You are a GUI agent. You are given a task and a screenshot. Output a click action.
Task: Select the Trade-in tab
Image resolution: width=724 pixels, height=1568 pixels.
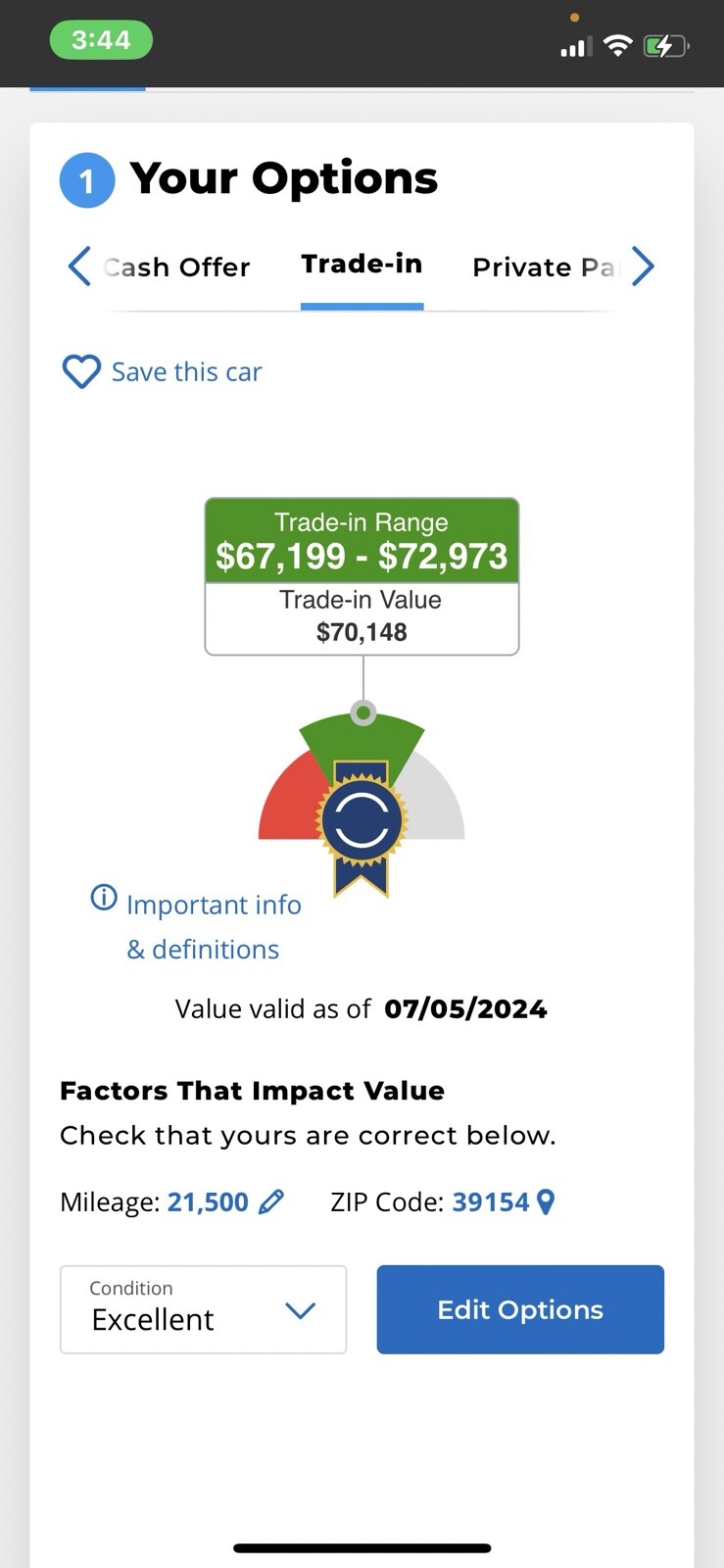click(362, 265)
